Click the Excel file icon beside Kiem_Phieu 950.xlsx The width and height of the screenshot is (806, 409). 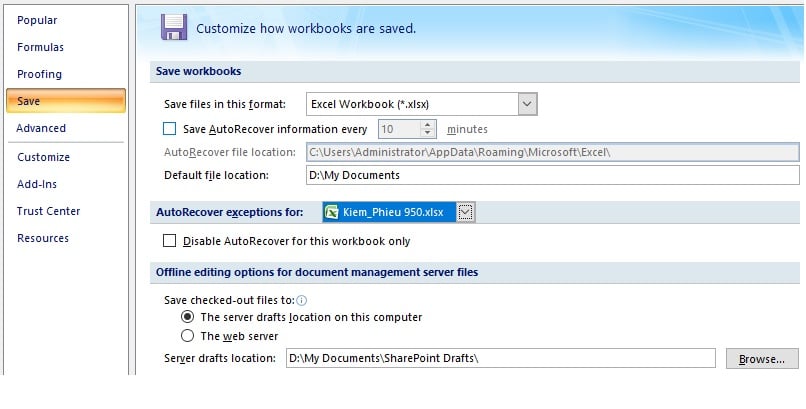(332, 211)
